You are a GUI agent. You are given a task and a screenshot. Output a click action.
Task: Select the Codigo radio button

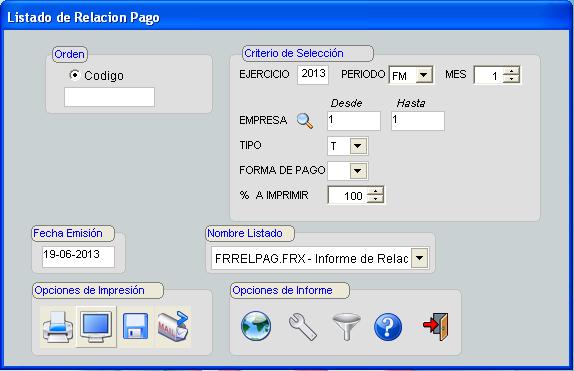click(75, 75)
